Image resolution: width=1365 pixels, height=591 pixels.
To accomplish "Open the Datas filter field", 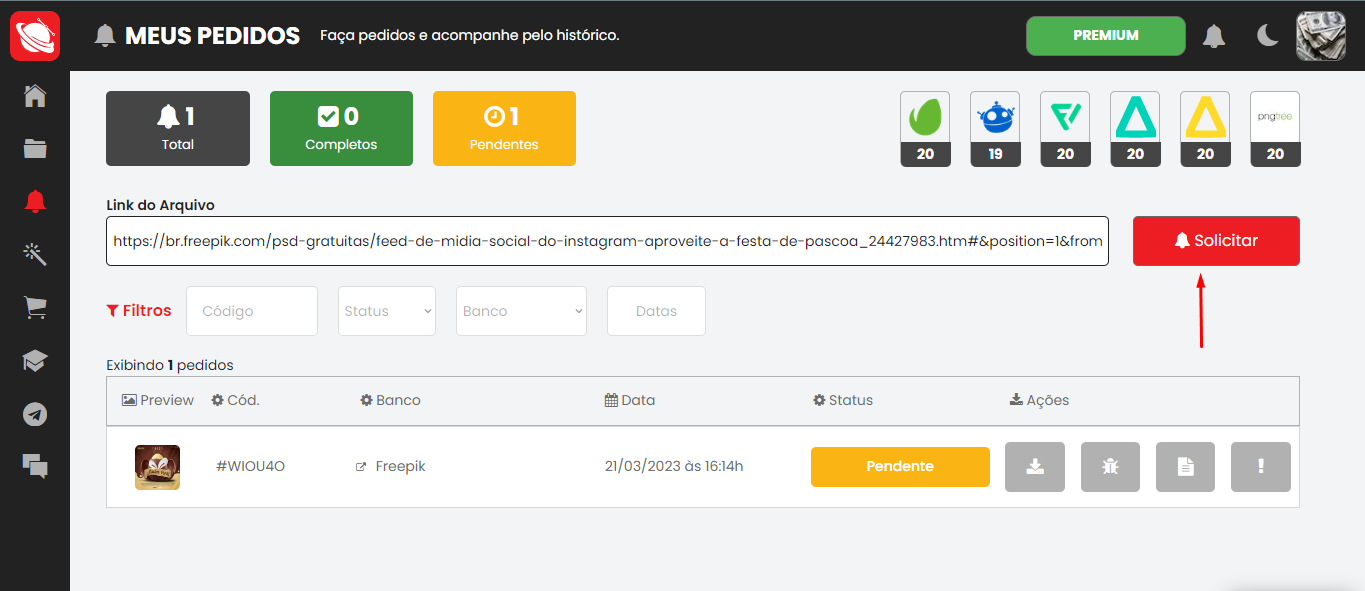I will point(656,311).
